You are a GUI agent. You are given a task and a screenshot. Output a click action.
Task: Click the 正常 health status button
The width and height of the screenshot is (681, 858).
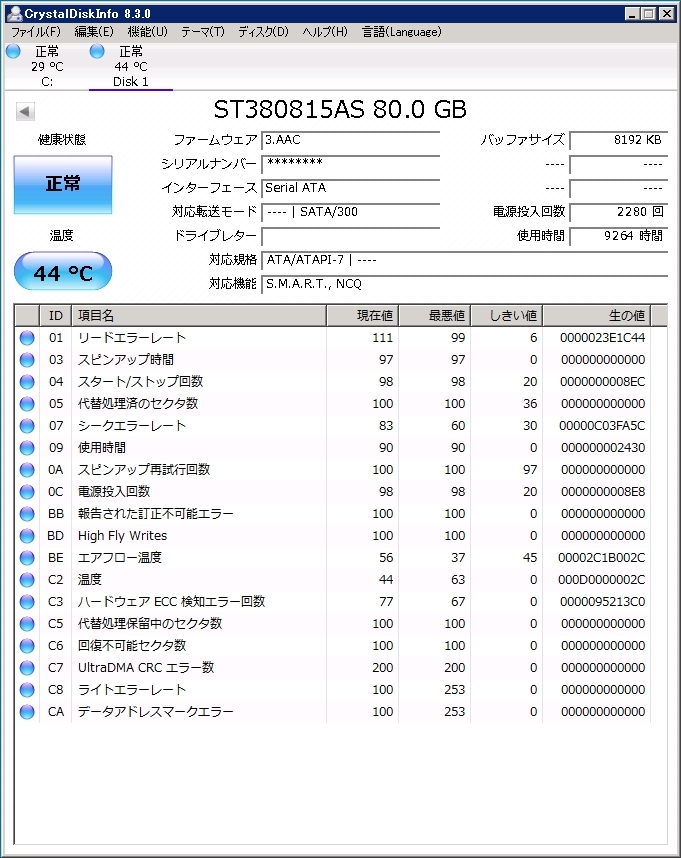(x=63, y=184)
